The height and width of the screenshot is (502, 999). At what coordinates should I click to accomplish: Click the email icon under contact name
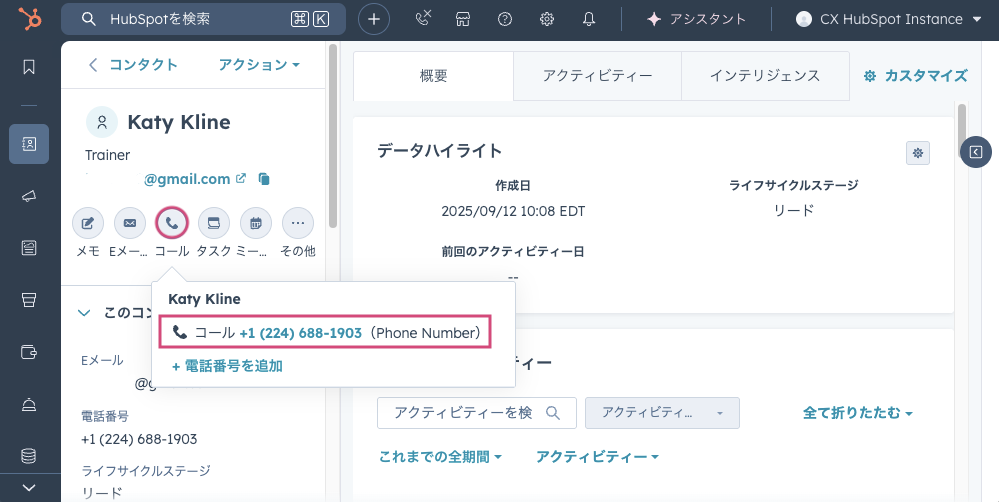click(x=129, y=223)
